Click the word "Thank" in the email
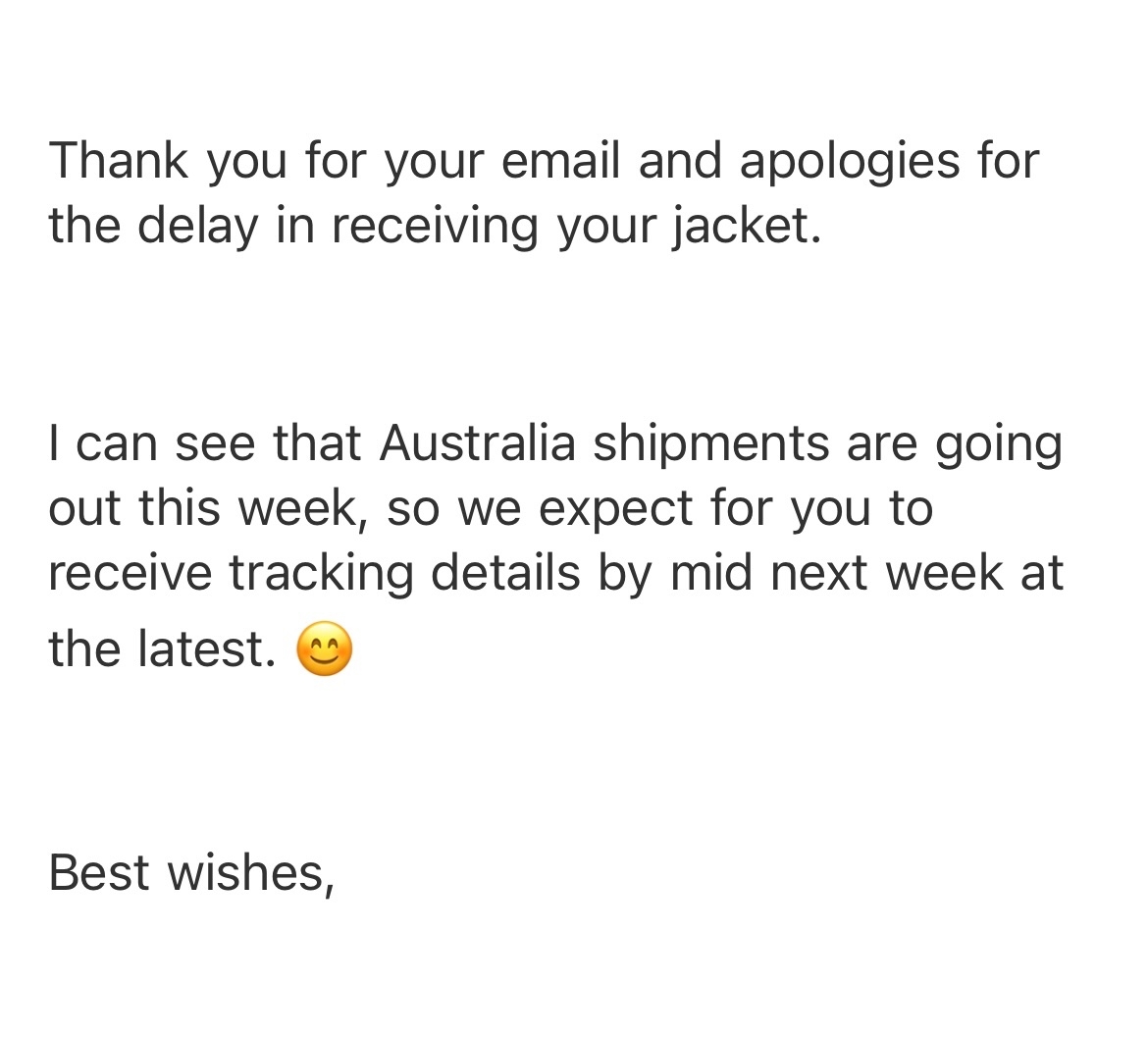The width and height of the screenshot is (1148, 1037). 118,161
